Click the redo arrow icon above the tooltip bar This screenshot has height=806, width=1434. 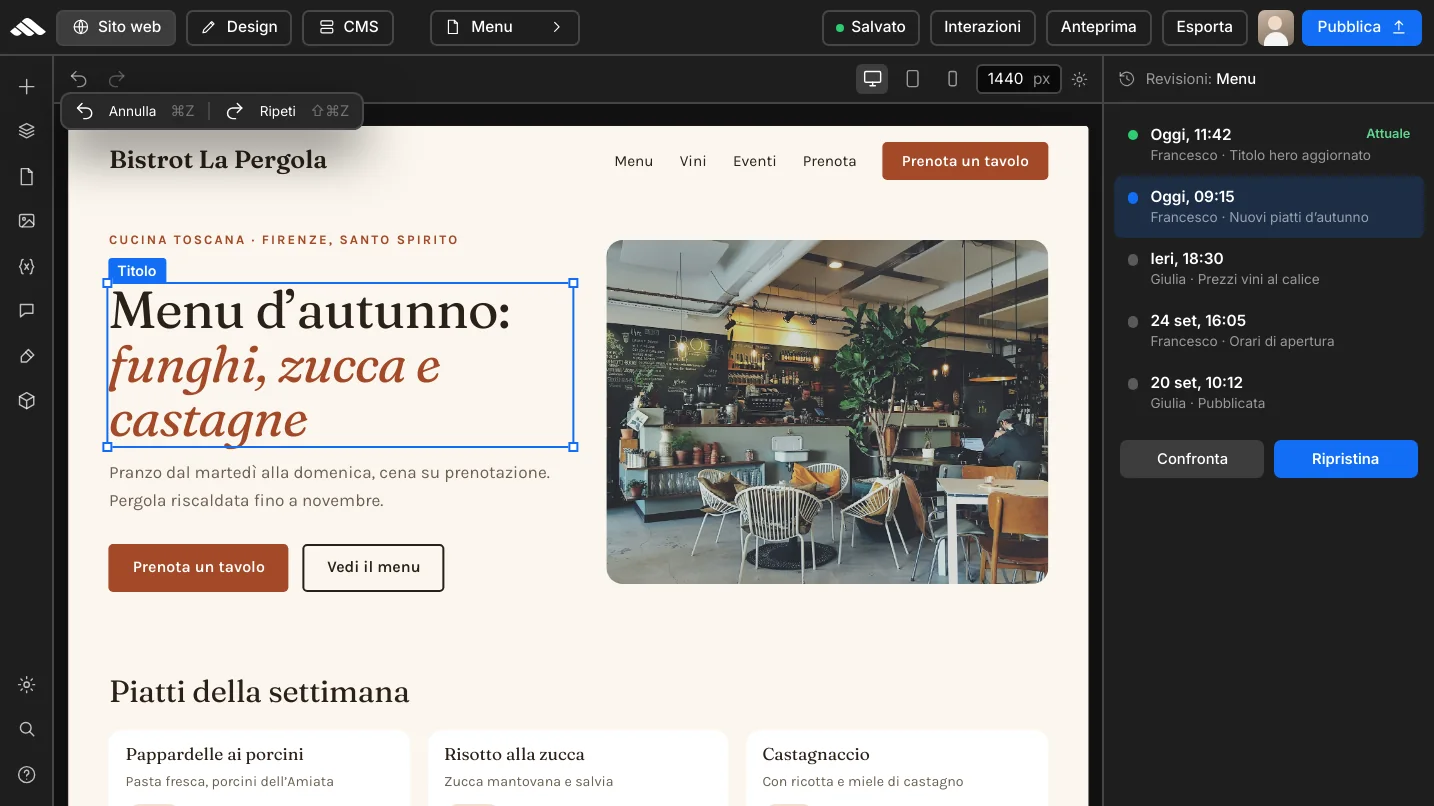117,79
